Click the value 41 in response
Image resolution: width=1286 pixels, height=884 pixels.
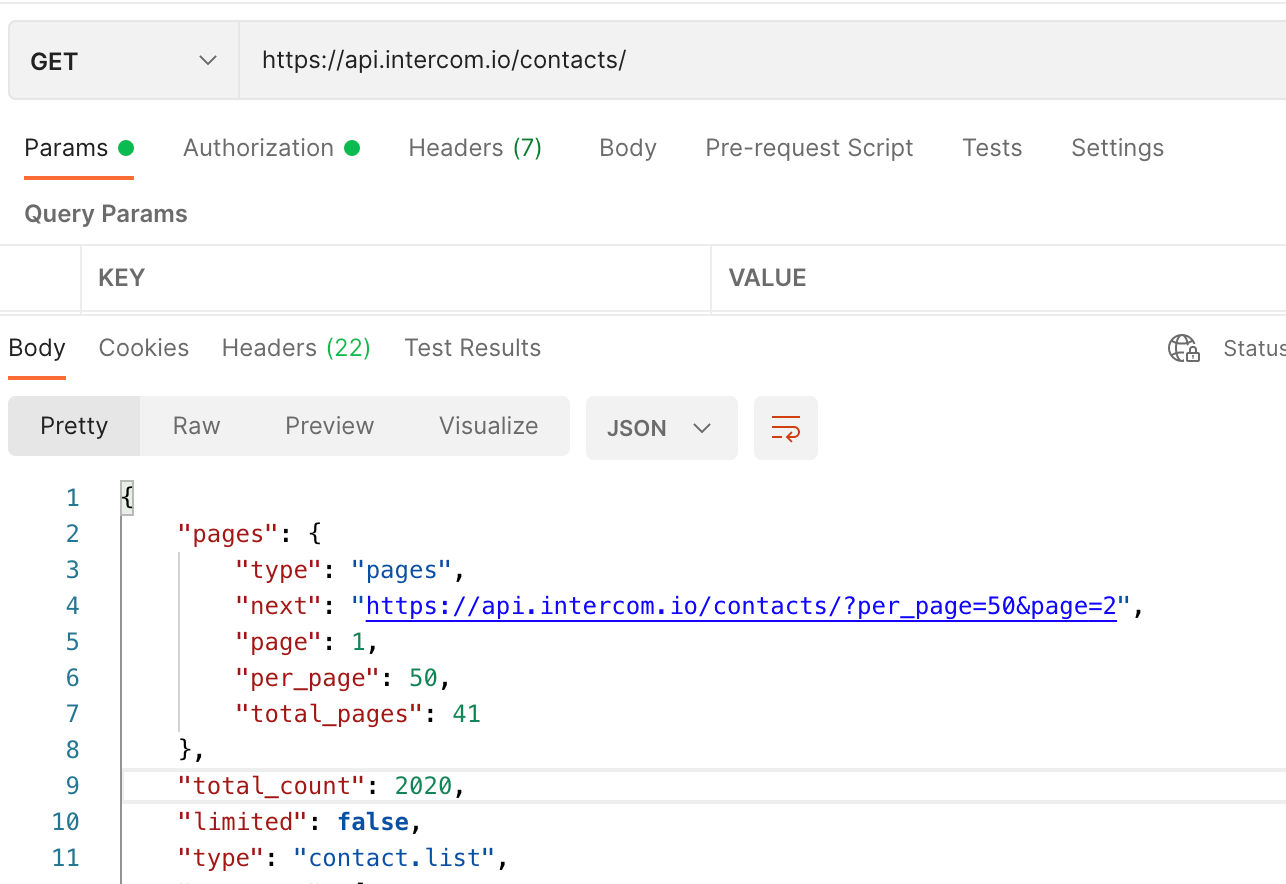pyautogui.click(x=467, y=714)
